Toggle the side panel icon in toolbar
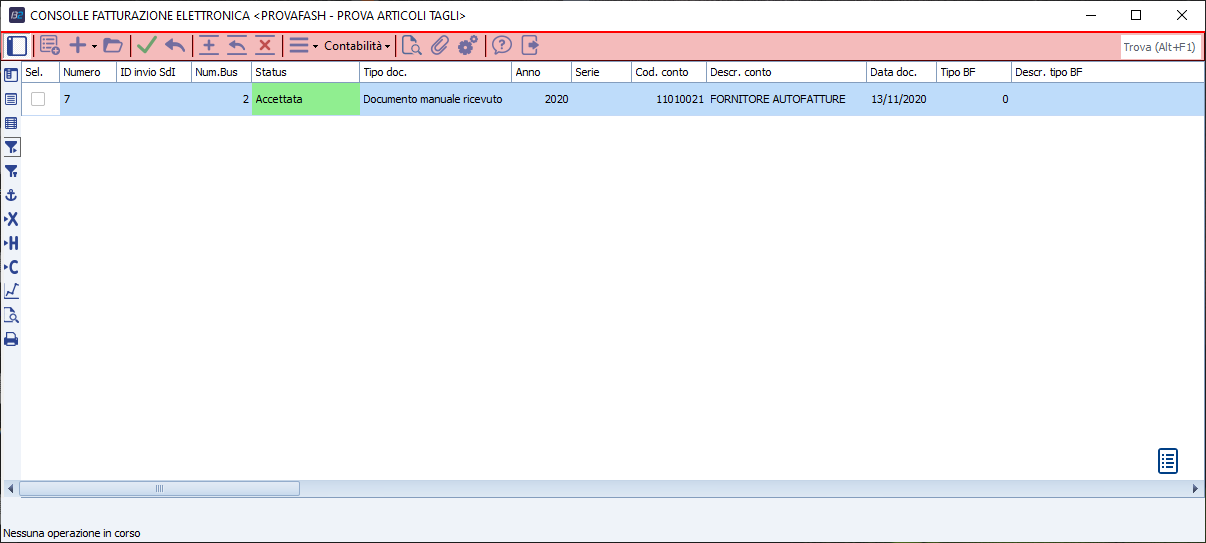Screen dimensions: 1206x543 tap(17, 45)
